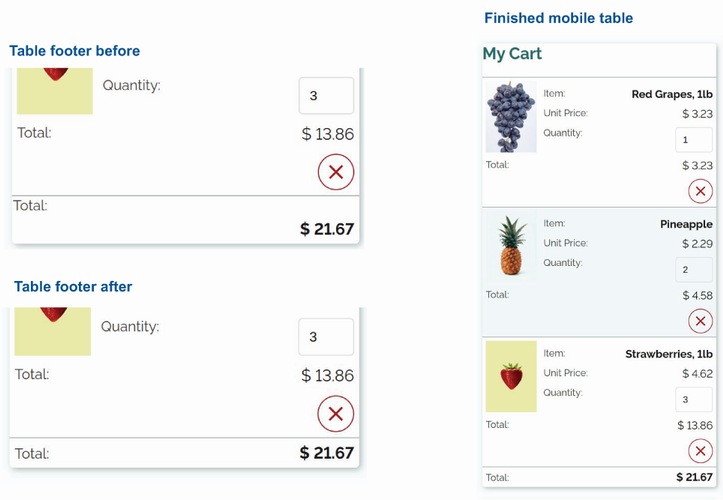Click the red X in 'Table footer before'

(x=336, y=172)
